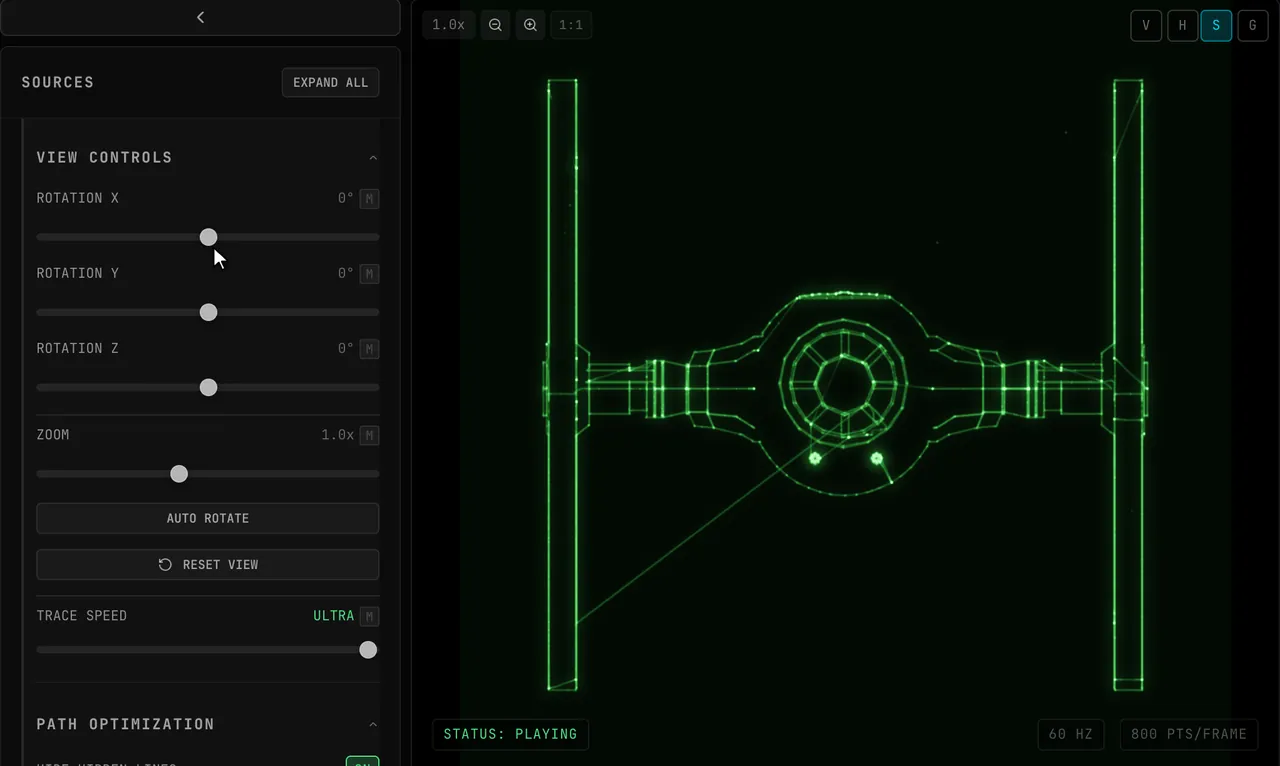This screenshot has height=766, width=1280.
Task: Toggle the M button for Zoom
Action: coord(370,436)
